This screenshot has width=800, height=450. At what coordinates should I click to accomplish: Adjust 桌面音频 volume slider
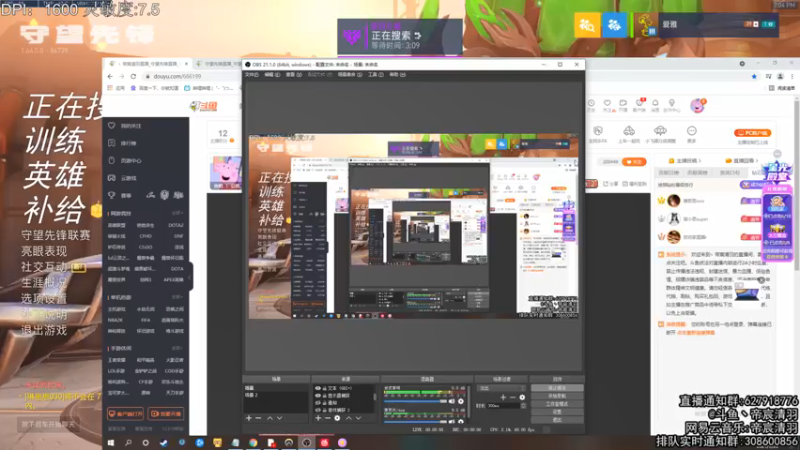pos(416,402)
